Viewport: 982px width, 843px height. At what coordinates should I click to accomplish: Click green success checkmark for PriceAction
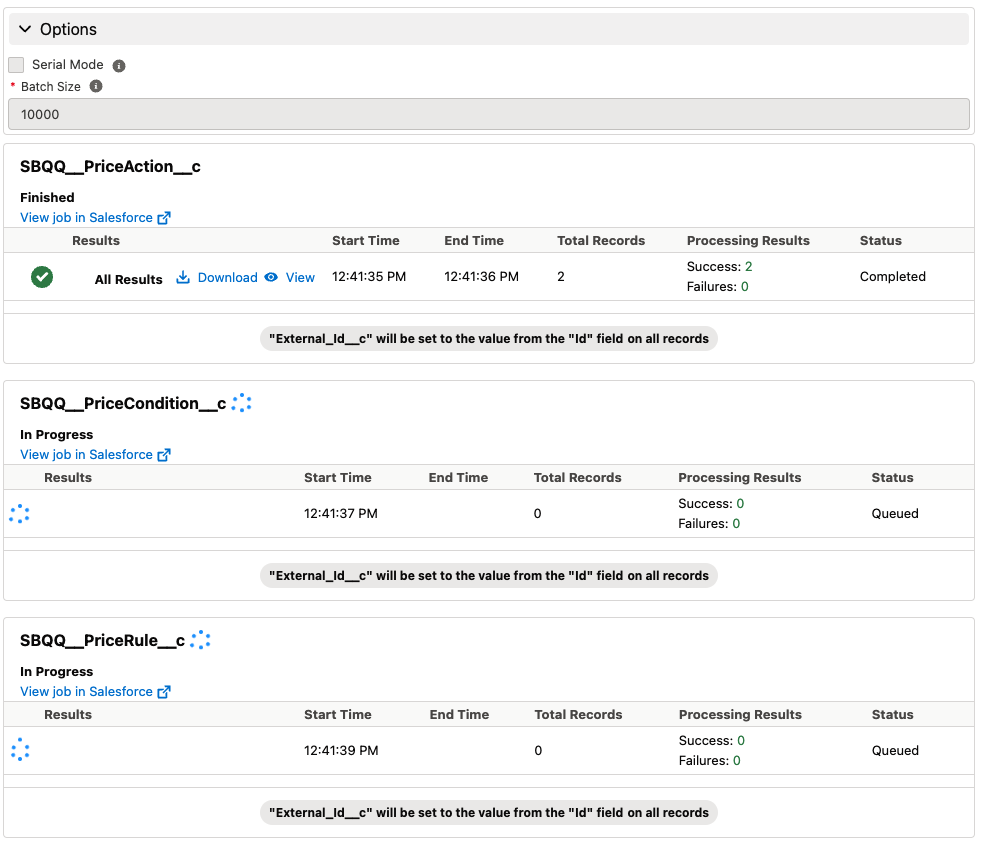[x=42, y=277]
